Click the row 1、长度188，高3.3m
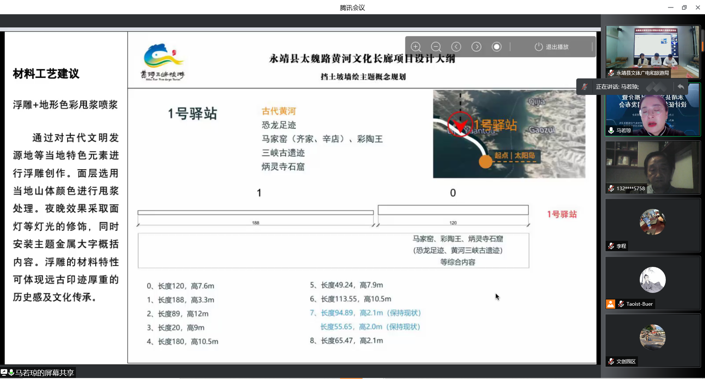Viewport: 705px width, 379px height. point(180,300)
